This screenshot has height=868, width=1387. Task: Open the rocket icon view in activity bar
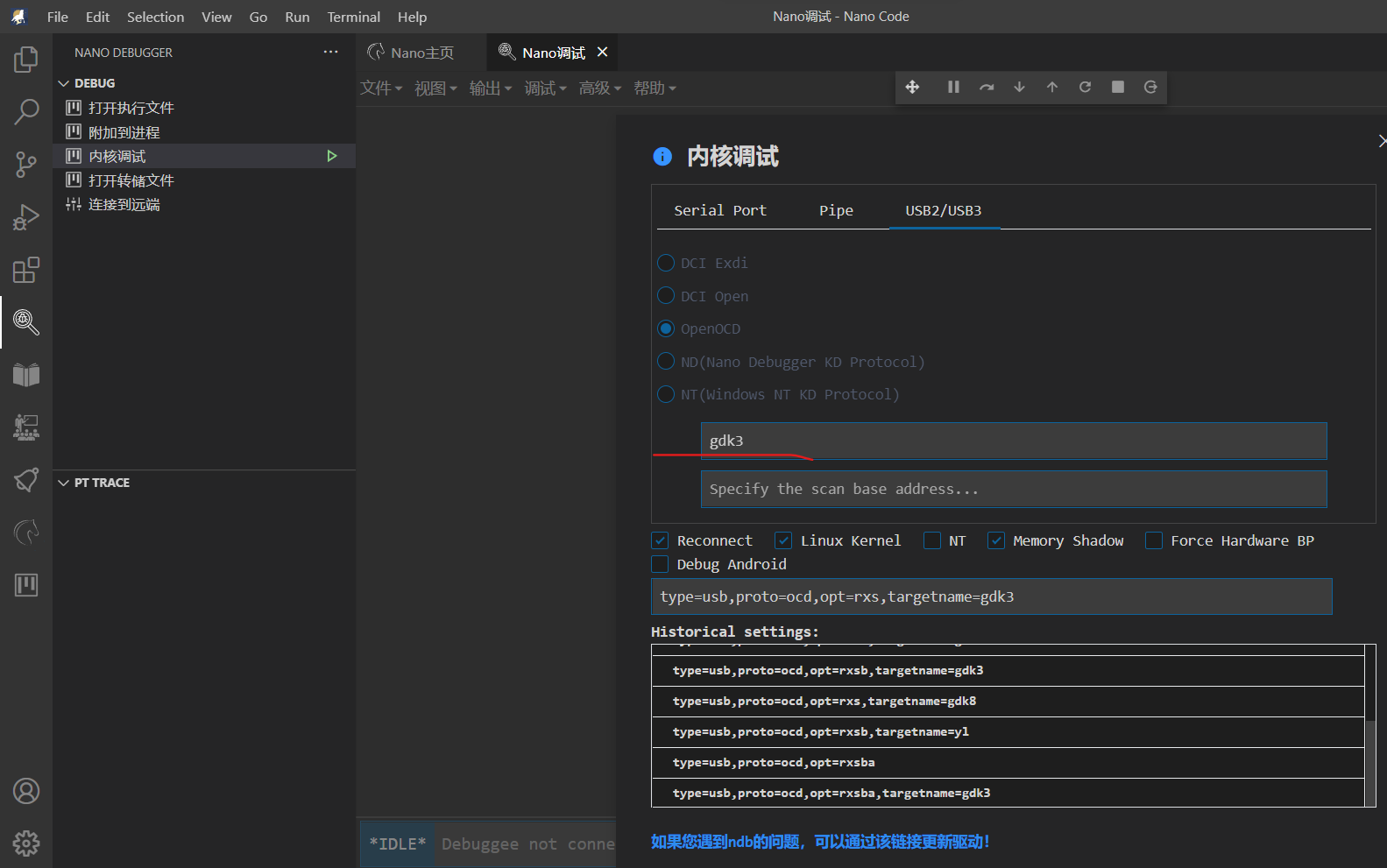(26, 480)
